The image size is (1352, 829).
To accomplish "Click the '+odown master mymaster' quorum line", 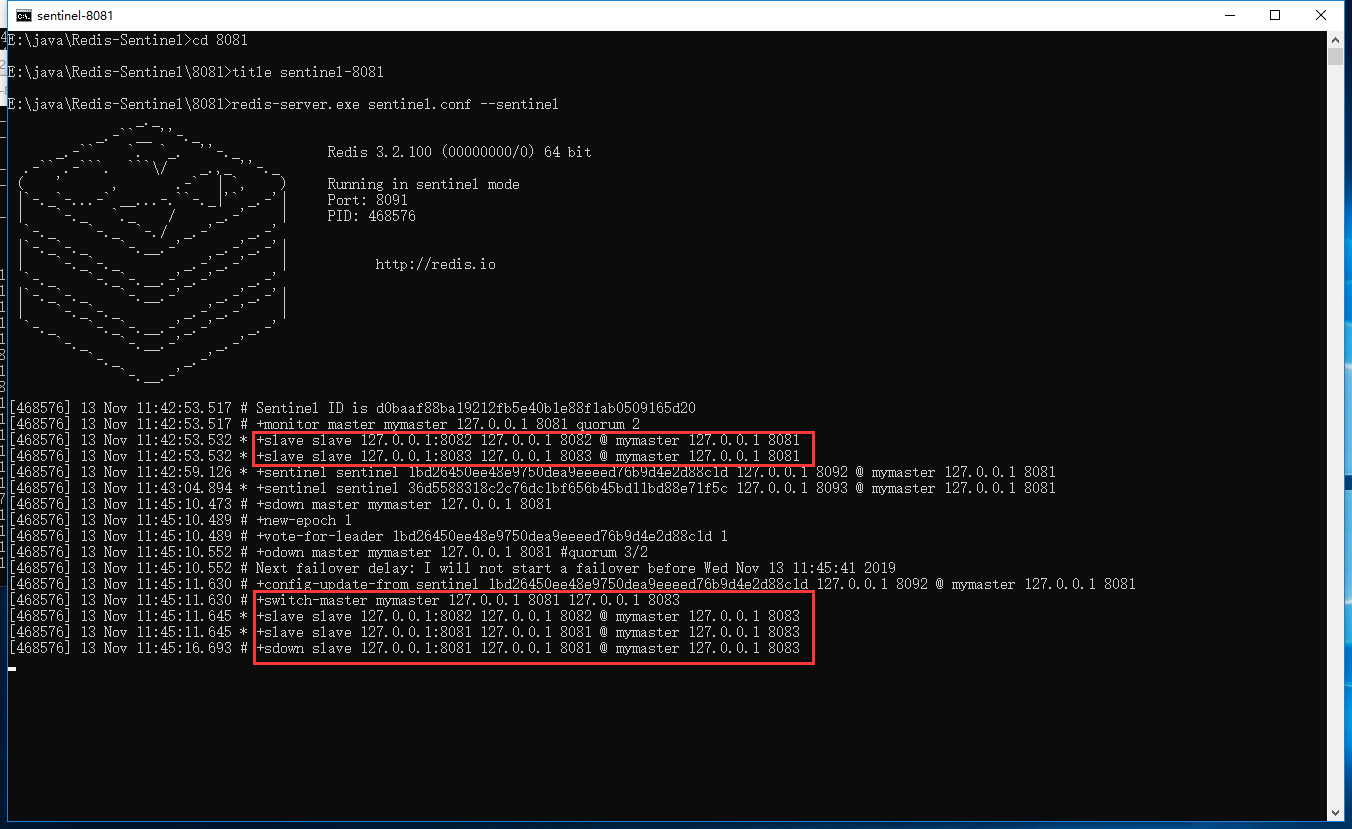I will [328, 552].
